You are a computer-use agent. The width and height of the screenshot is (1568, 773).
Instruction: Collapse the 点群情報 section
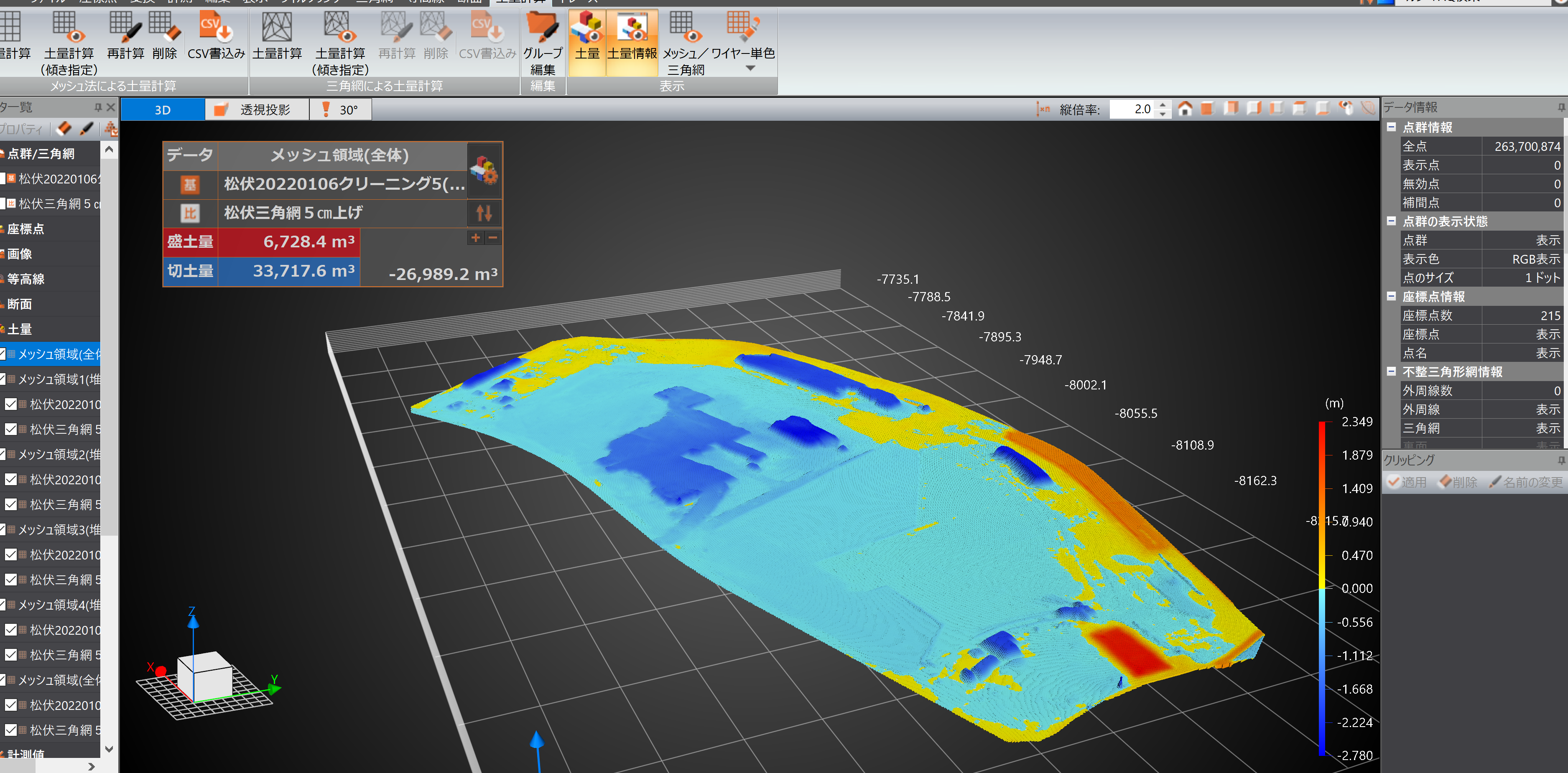pyautogui.click(x=1391, y=127)
